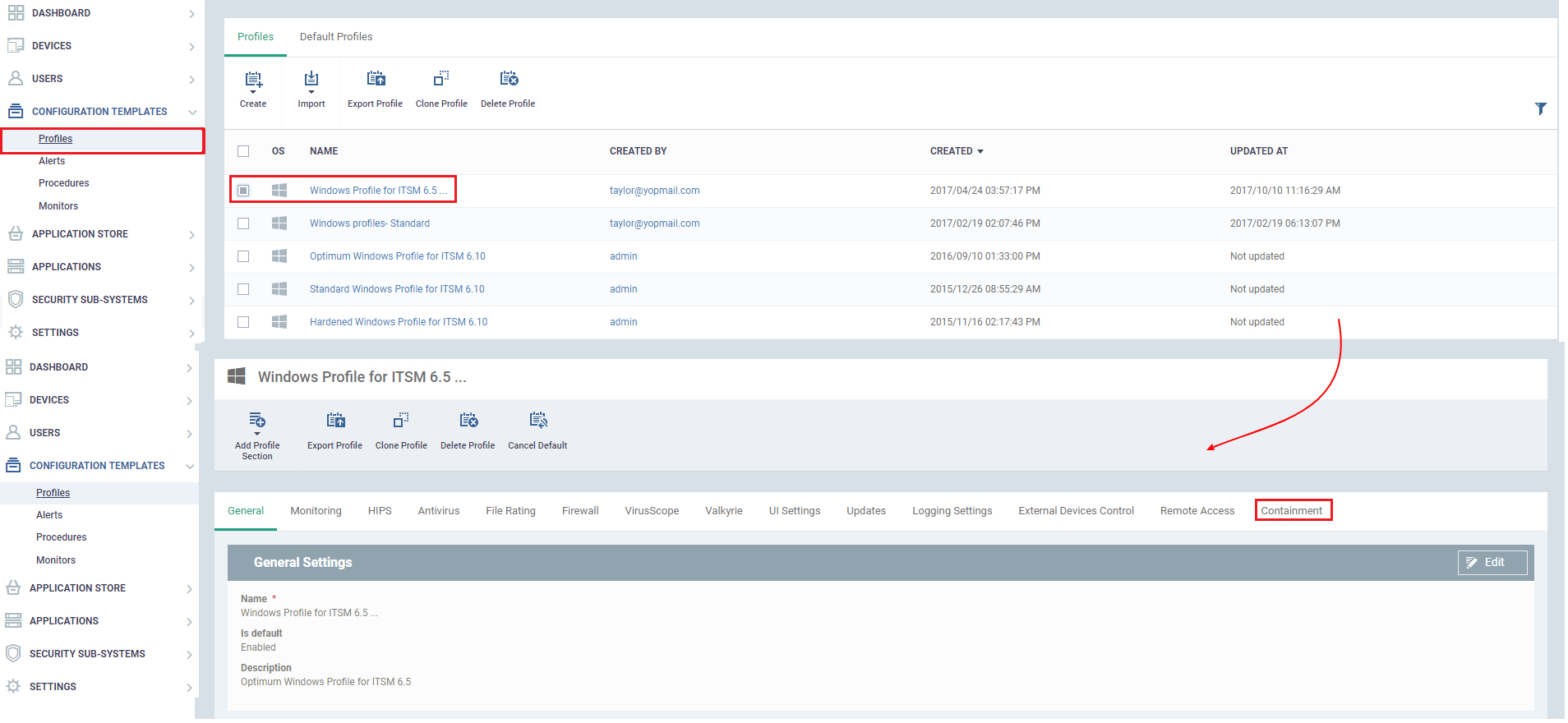Click upper Users person icon
Viewport: 1568px width, 723px height.
coord(16,78)
